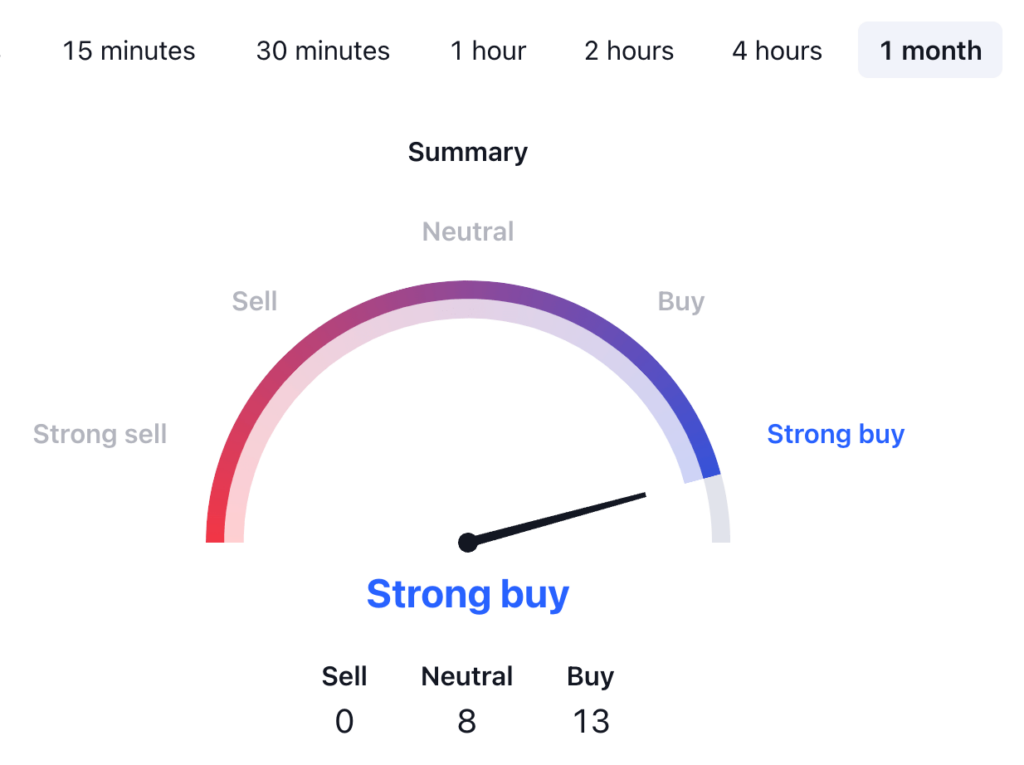Click large Strong buy result text
This screenshot has width=1024, height=765.
tap(468, 594)
